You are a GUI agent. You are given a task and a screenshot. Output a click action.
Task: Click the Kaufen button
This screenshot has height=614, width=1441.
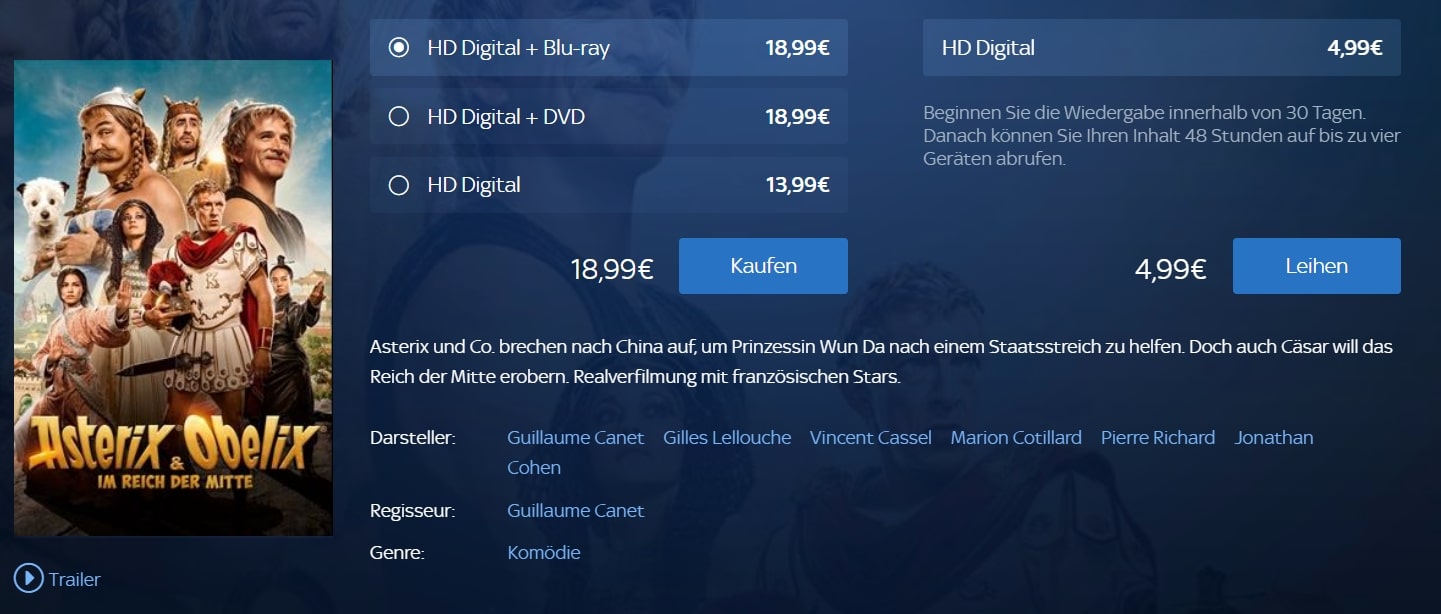coord(763,266)
